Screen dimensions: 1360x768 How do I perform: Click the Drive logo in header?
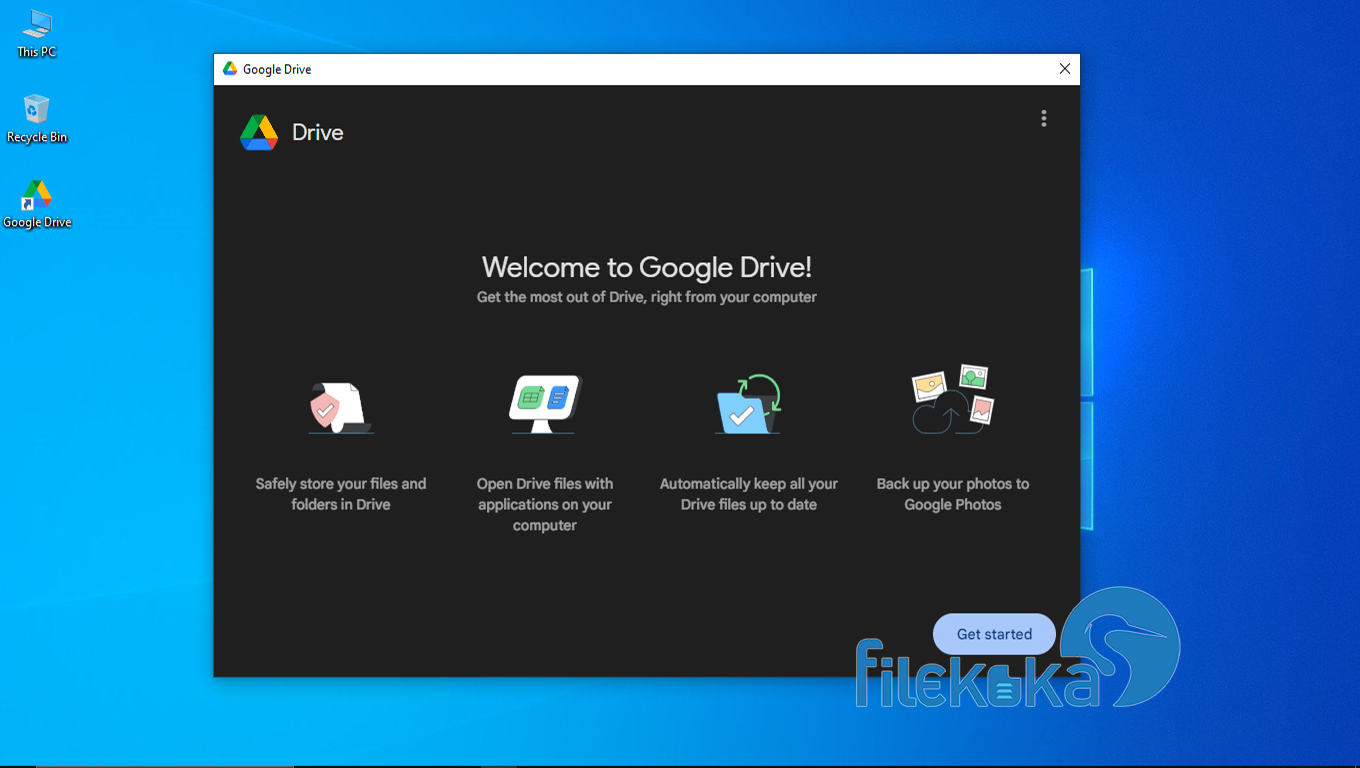259,133
